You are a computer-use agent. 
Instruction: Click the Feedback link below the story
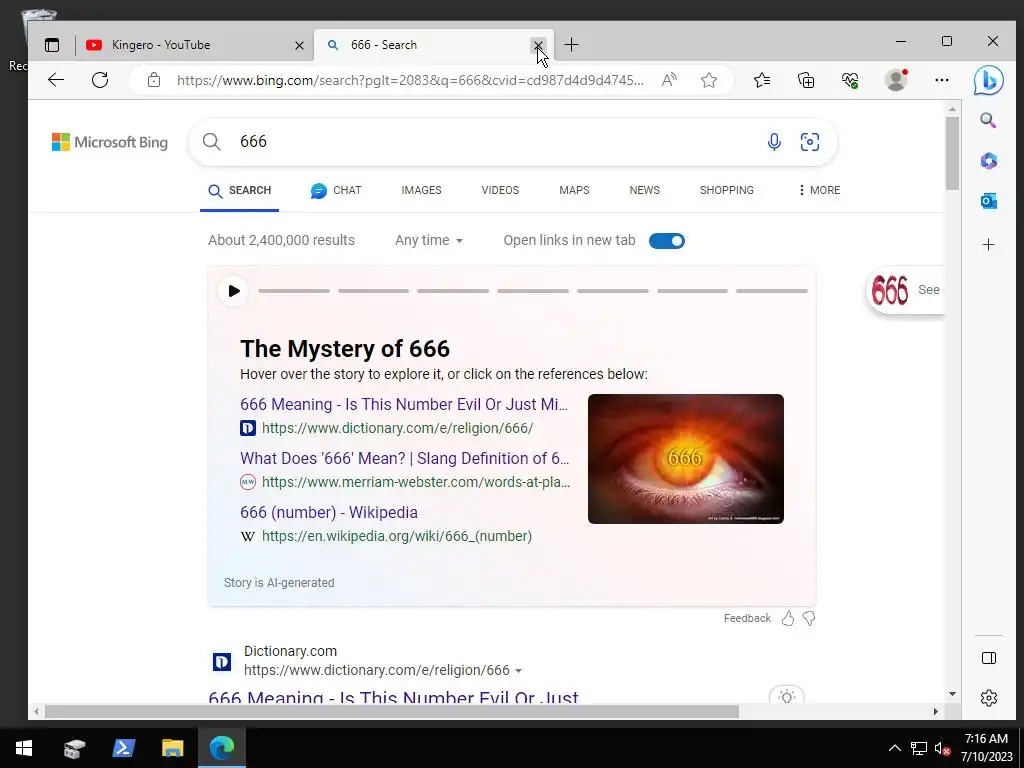click(747, 618)
